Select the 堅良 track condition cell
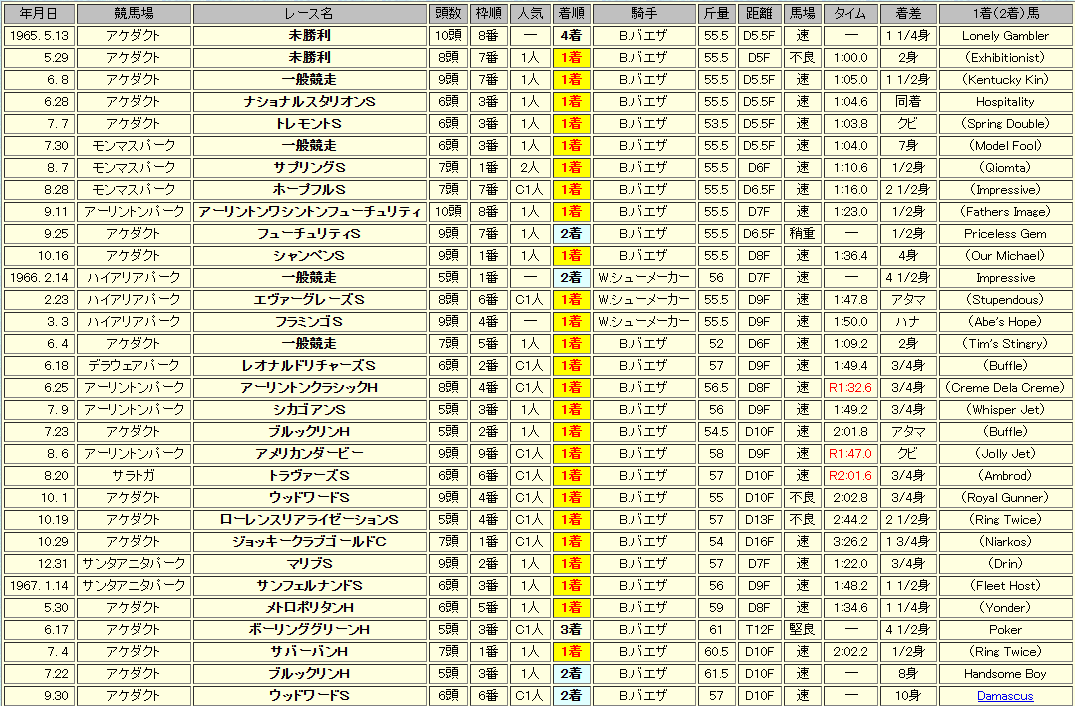The image size is (1075, 706). (x=802, y=630)
